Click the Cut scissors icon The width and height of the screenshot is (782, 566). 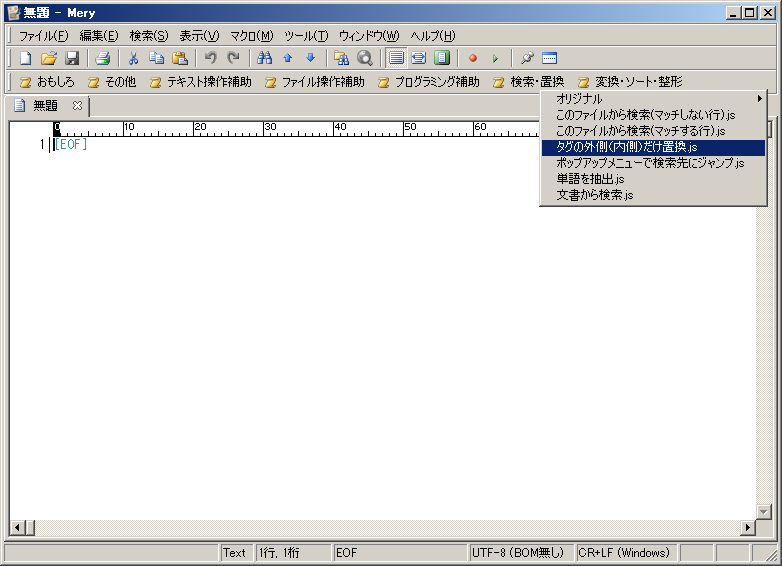[133, 59]
